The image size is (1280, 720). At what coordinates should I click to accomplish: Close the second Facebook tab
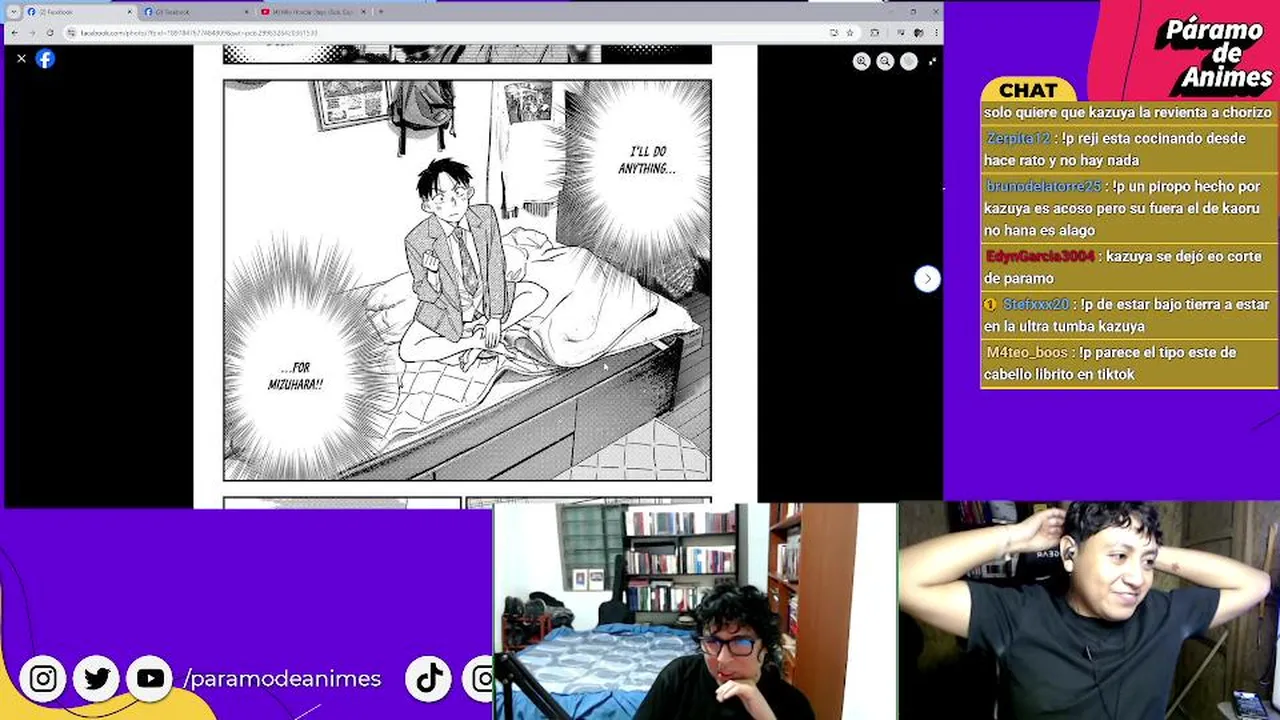[x=247, y=12]
